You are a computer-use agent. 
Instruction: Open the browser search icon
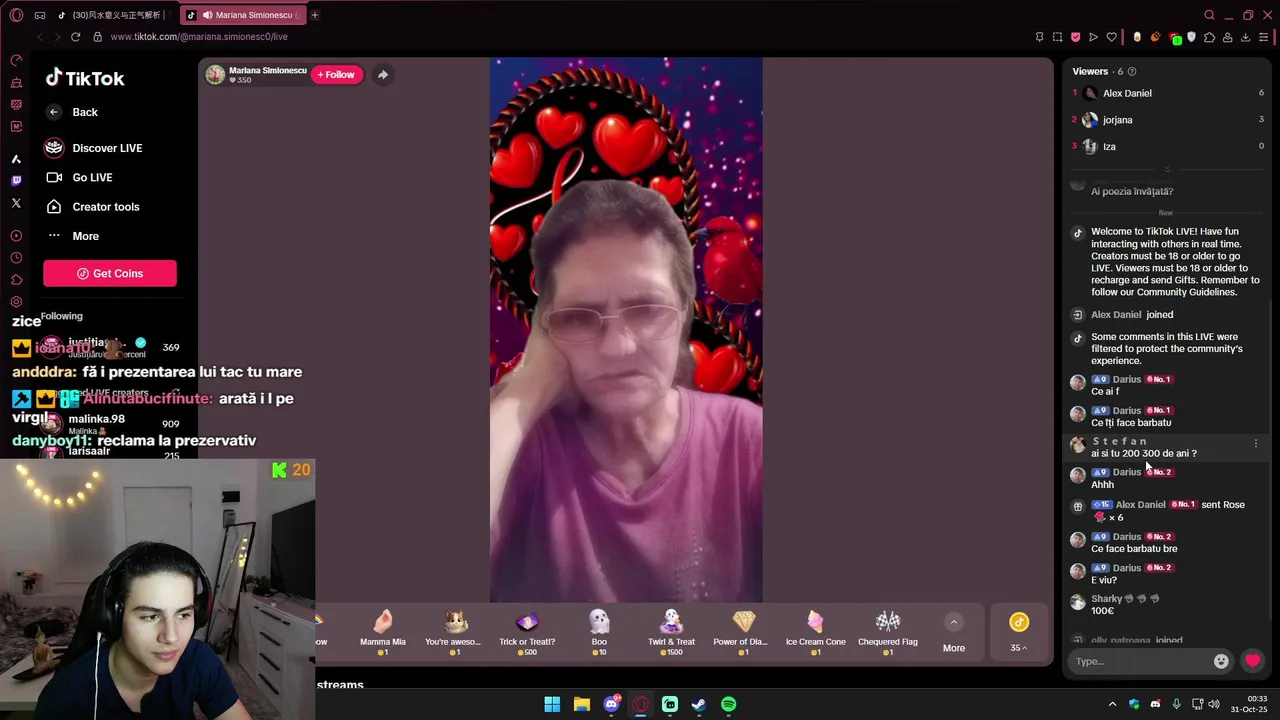(1209, 15)
